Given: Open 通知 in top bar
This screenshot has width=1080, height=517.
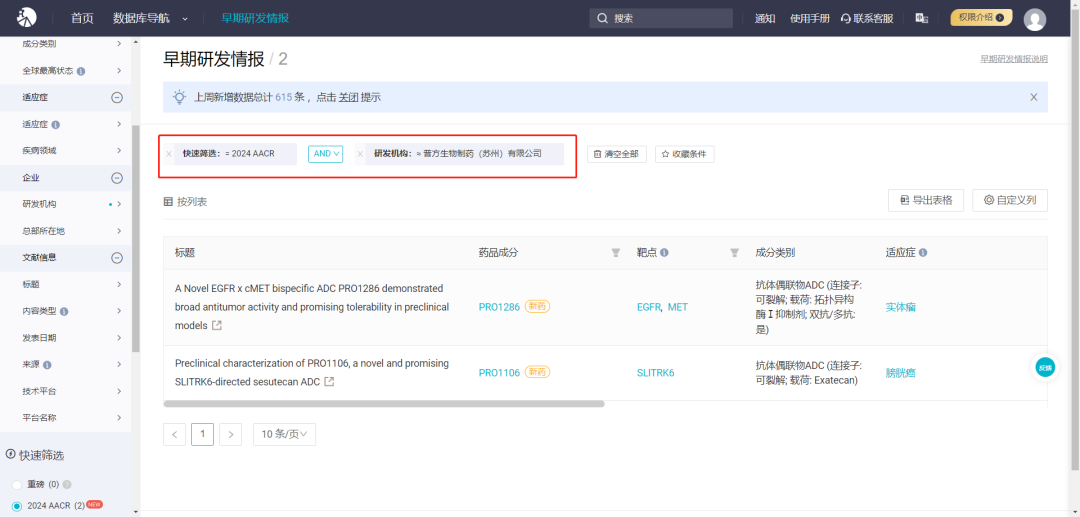Looking at the screenshot, I should tap(765, 19).
